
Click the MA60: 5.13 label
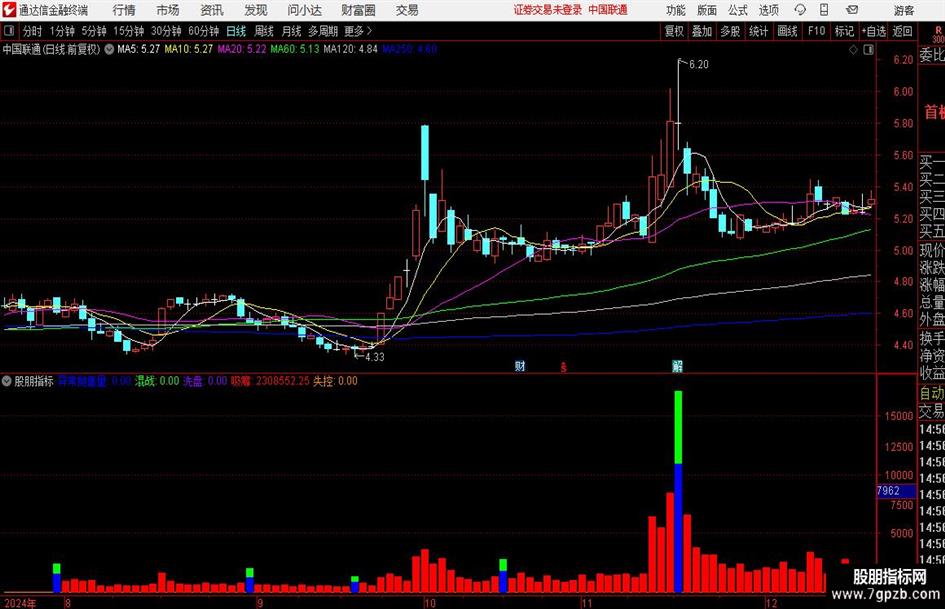coord(295,49)
